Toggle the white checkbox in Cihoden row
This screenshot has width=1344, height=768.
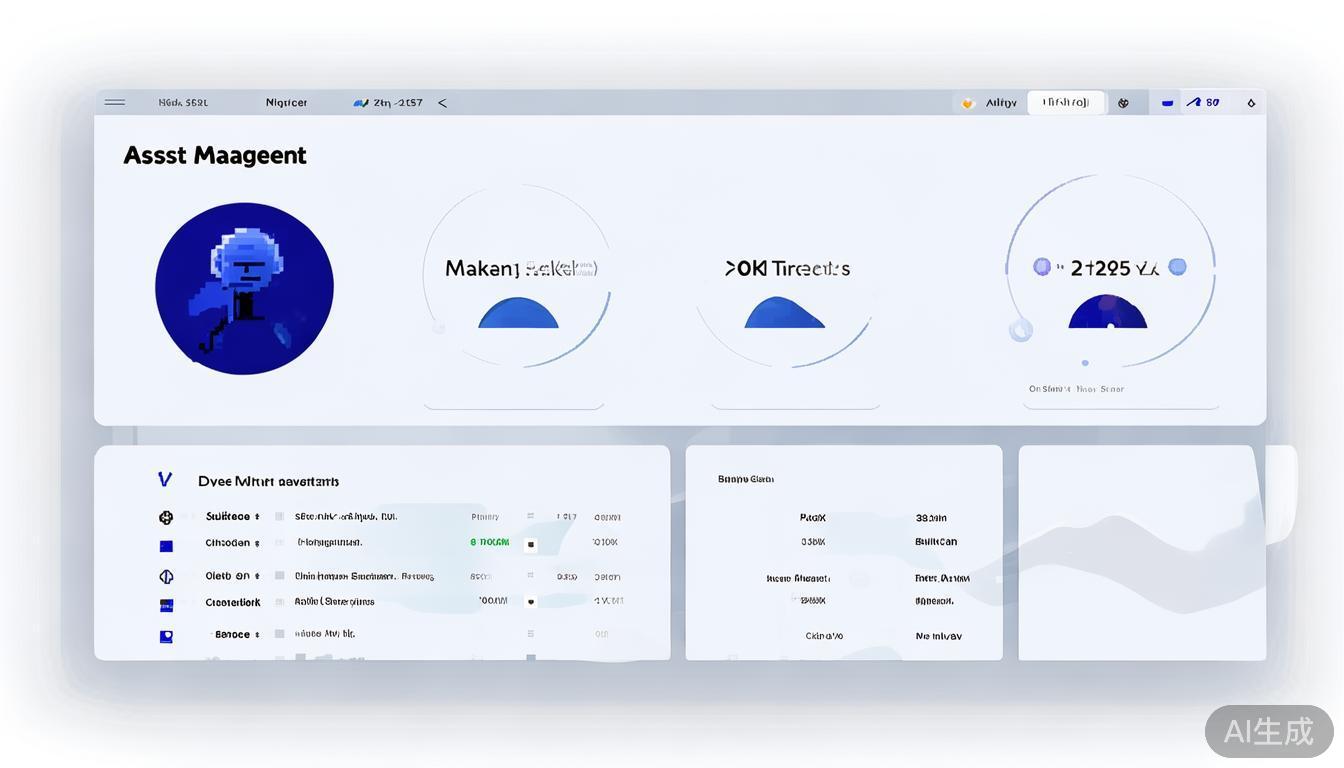530,545
